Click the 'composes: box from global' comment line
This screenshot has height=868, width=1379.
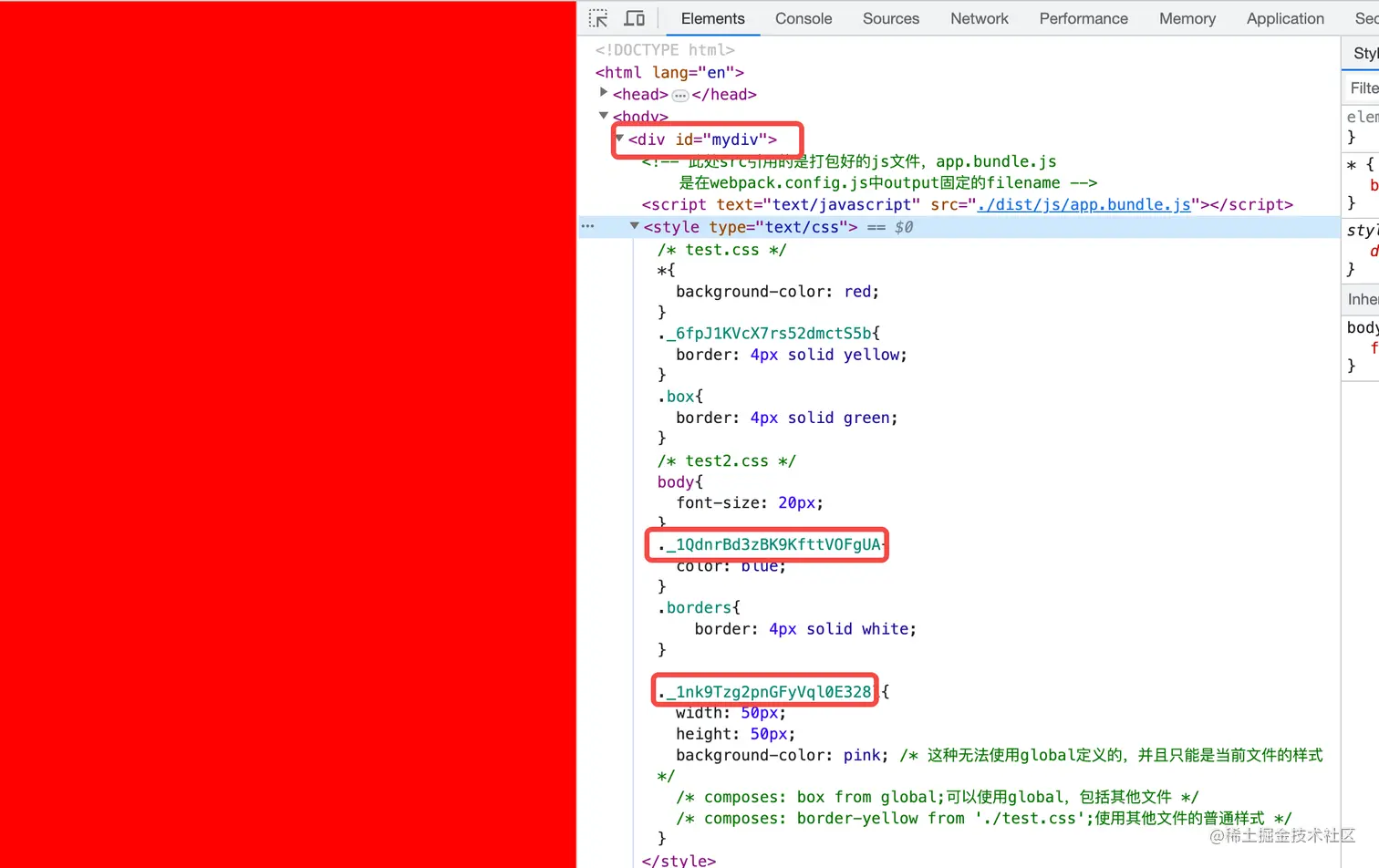938,797
